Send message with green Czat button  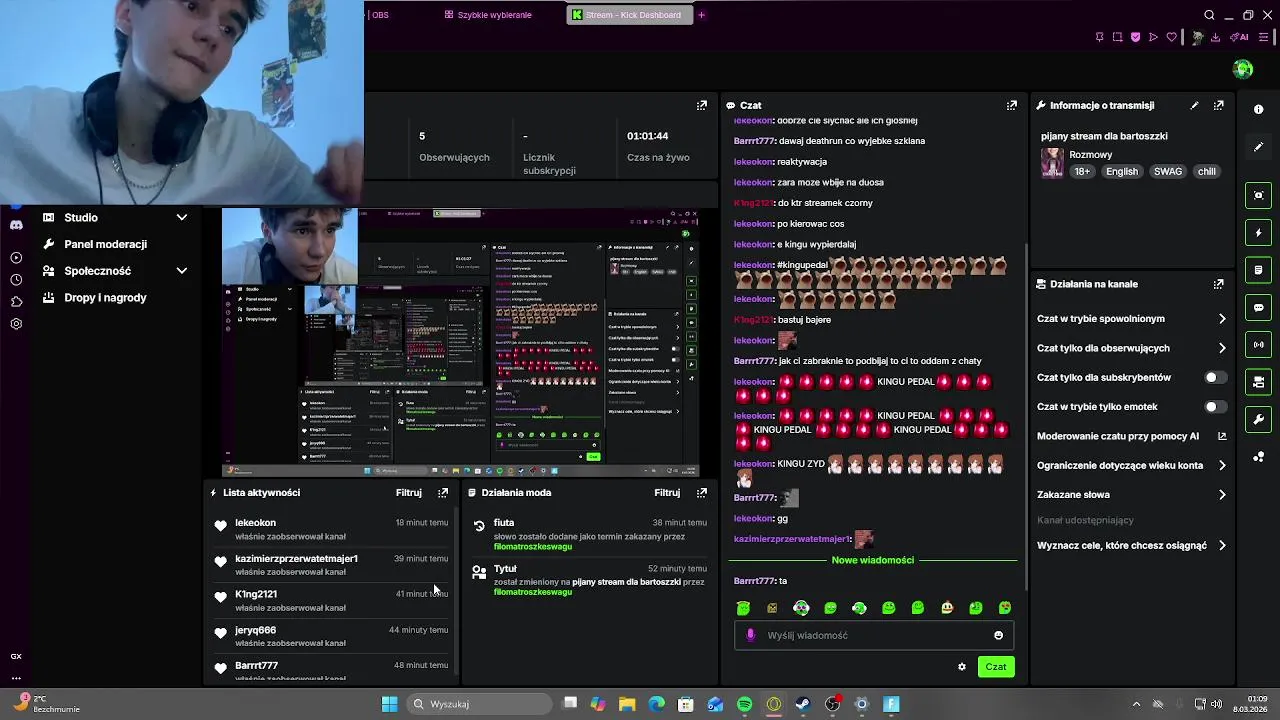pyautogui.click(x=996, y=667)
